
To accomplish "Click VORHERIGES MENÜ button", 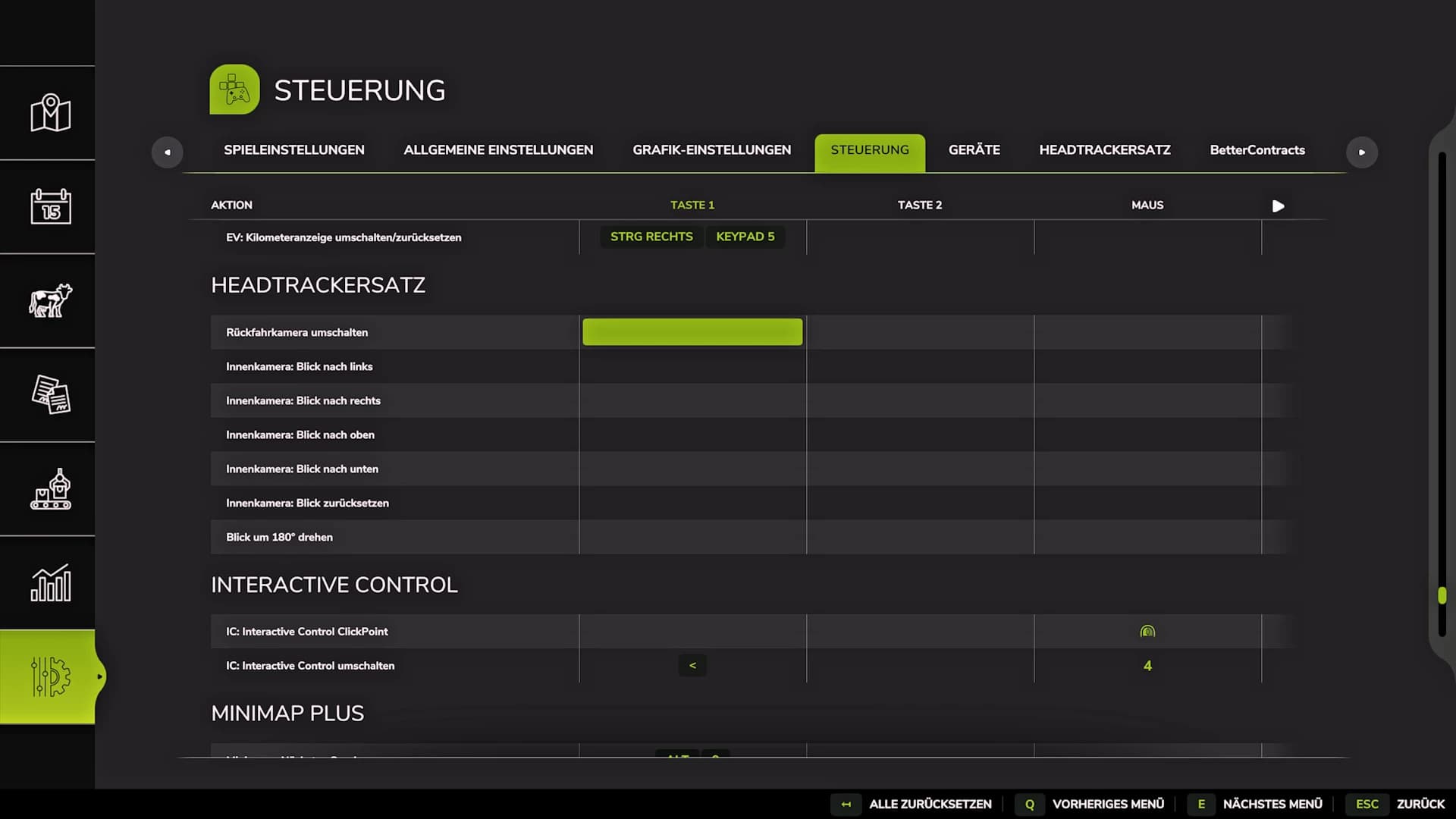I will click(1090, 804).
